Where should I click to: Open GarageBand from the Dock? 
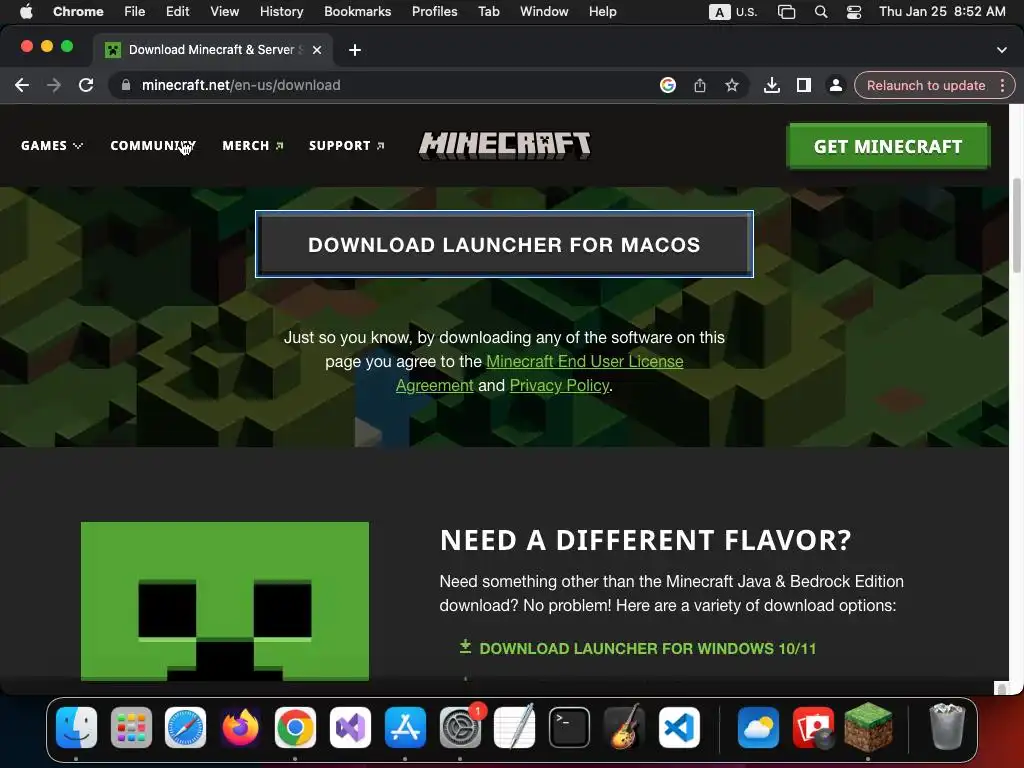pyautogui.click(x=624, y=727)
